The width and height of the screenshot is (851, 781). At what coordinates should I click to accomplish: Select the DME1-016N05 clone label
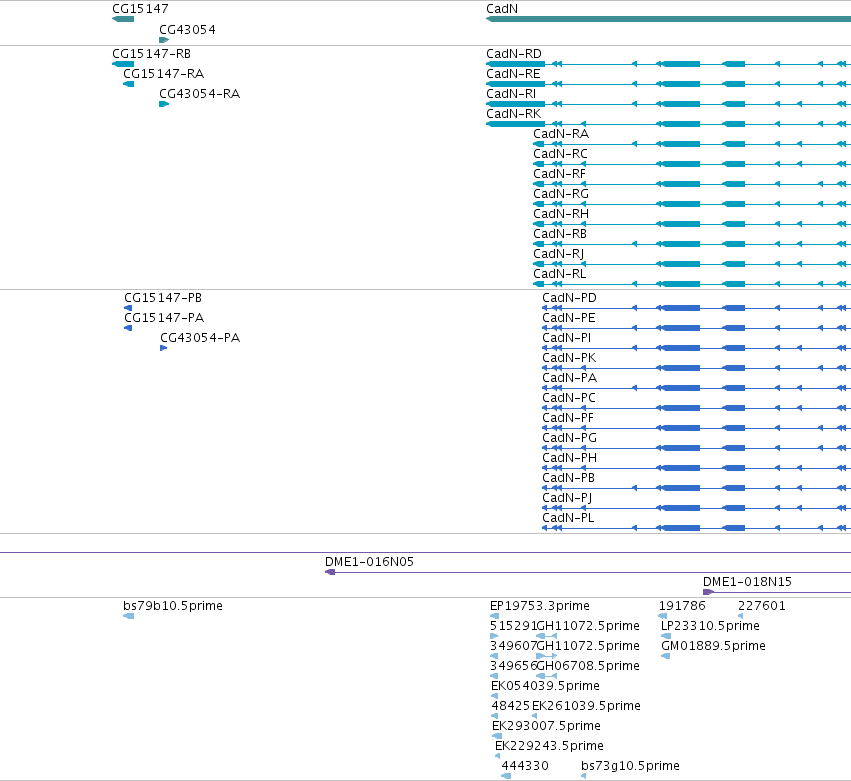pos(369,562)
